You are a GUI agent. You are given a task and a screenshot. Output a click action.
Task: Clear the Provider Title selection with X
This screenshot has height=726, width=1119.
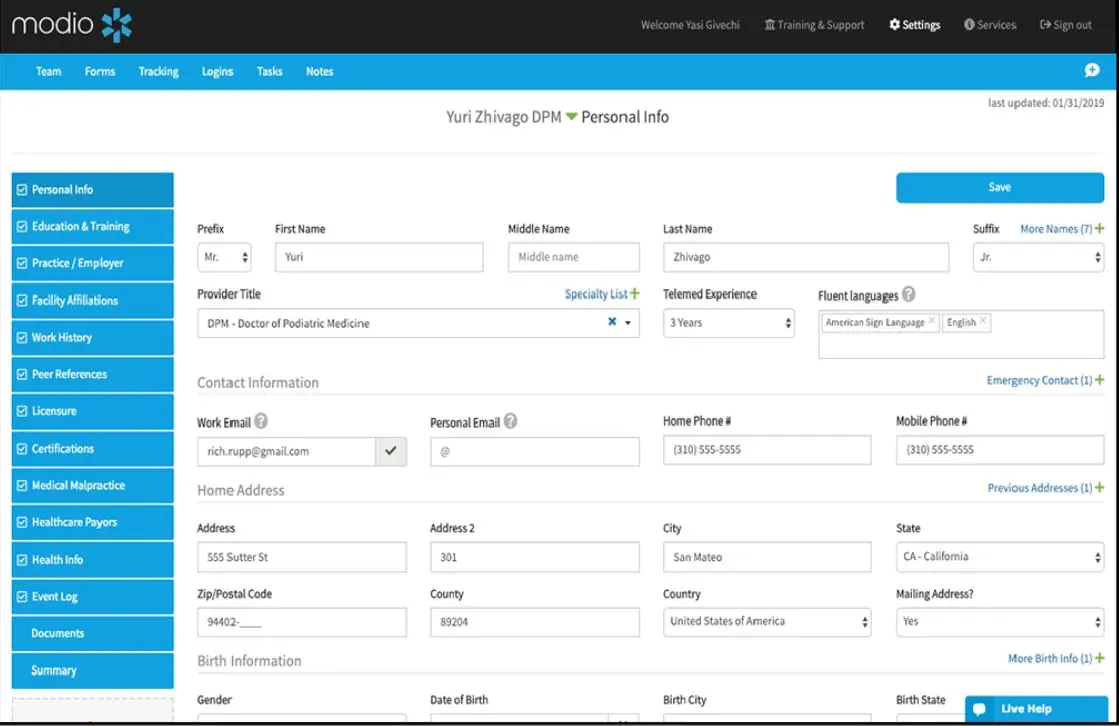[612, 322]
